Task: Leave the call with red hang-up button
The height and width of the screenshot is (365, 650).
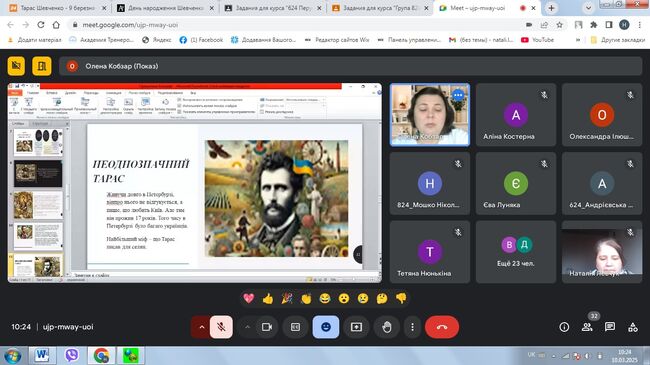Action: pos(442,327)
